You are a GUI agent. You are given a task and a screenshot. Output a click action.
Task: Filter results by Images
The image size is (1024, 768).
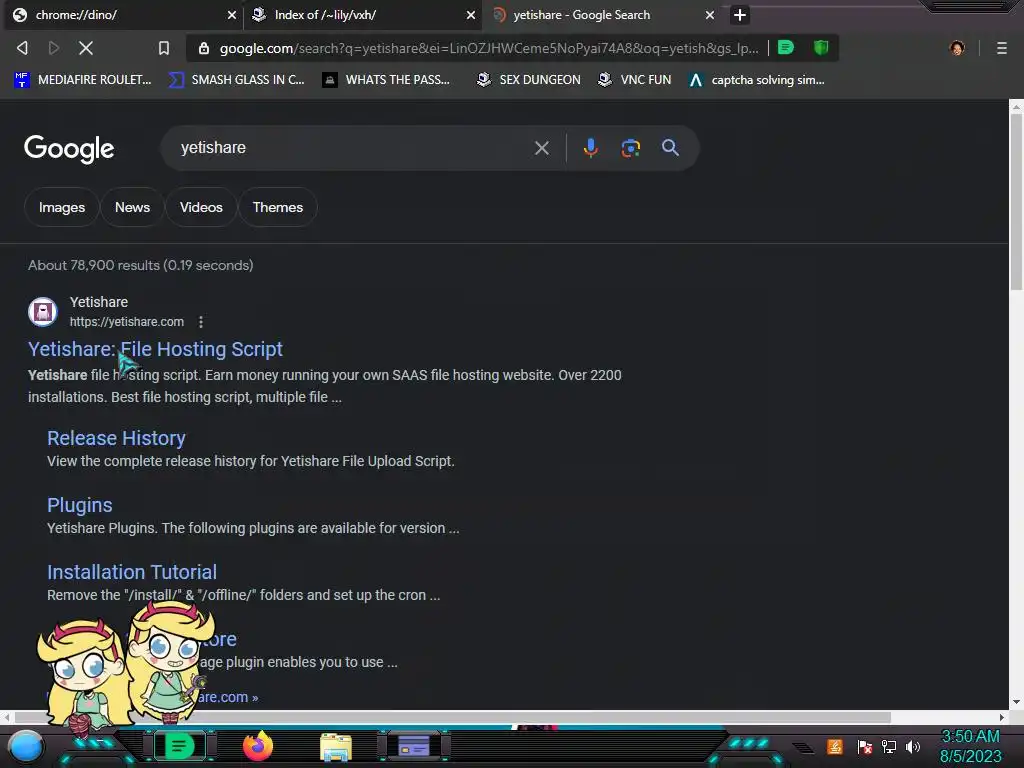62,207
